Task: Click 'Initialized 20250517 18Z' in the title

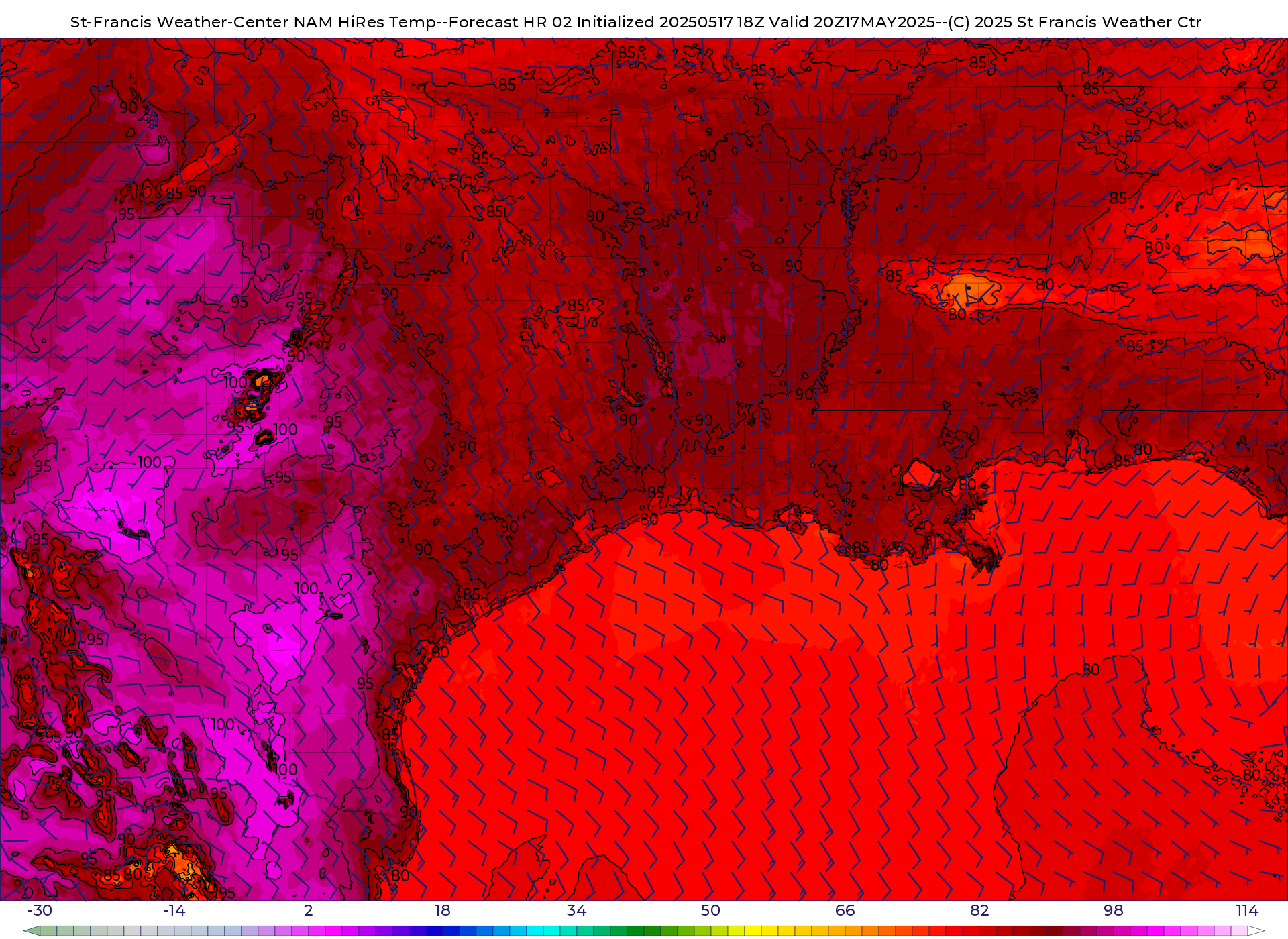Action: [x=671, y=22]
